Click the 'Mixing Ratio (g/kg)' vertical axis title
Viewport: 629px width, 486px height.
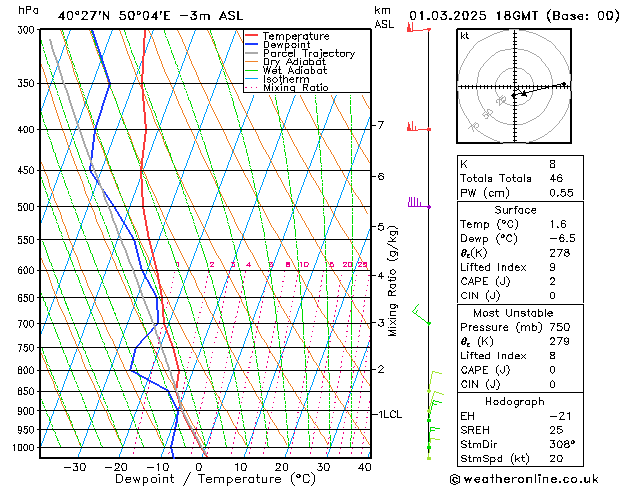coord(392,281)
